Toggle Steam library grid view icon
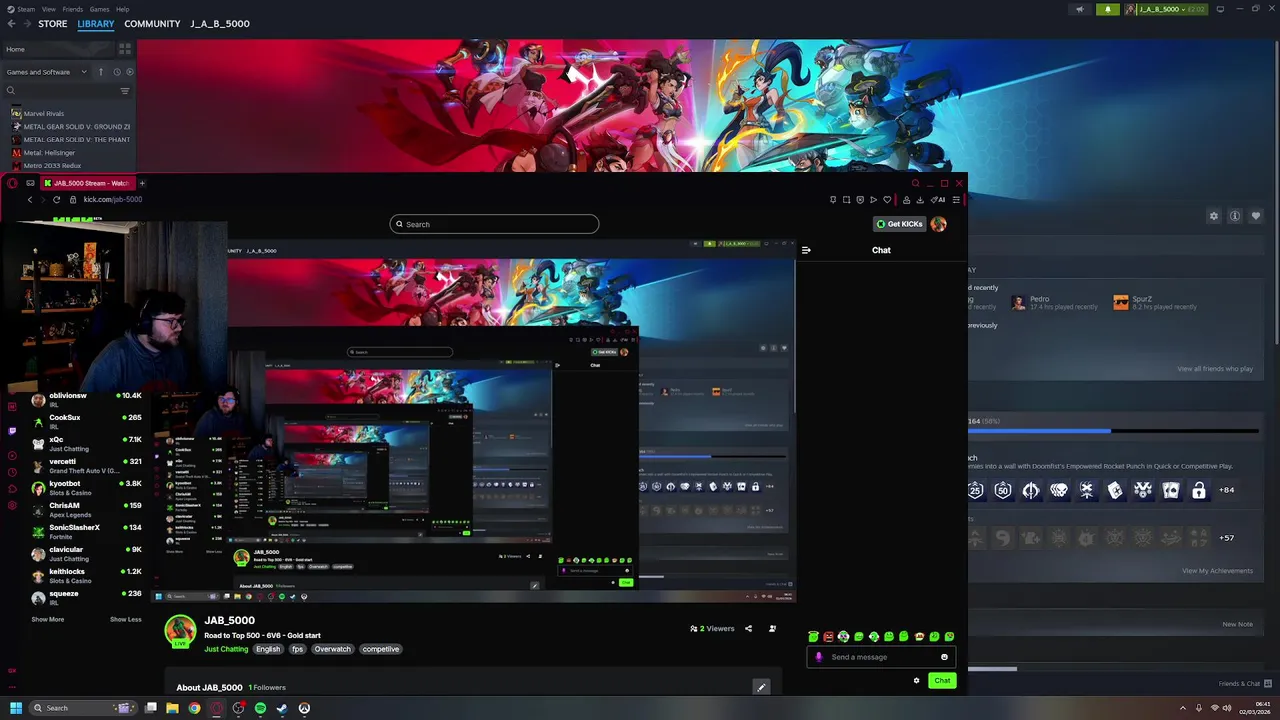1280x720 pixels. coord(125,48)
